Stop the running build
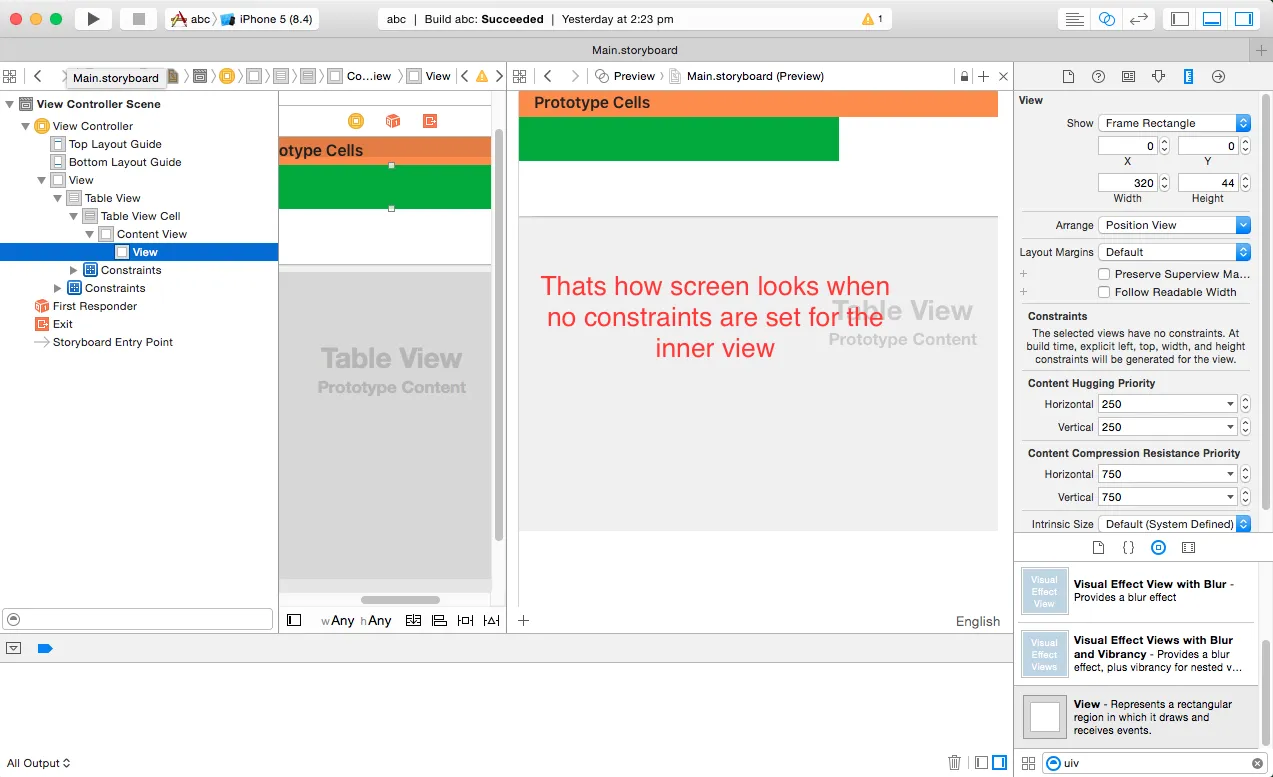This screenshot has width=1273, height=777. [139, 19]
